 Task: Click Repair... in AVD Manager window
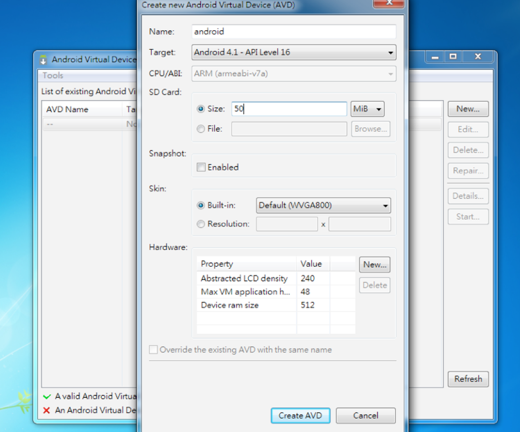pyautogui.click(x=468, y=171)
